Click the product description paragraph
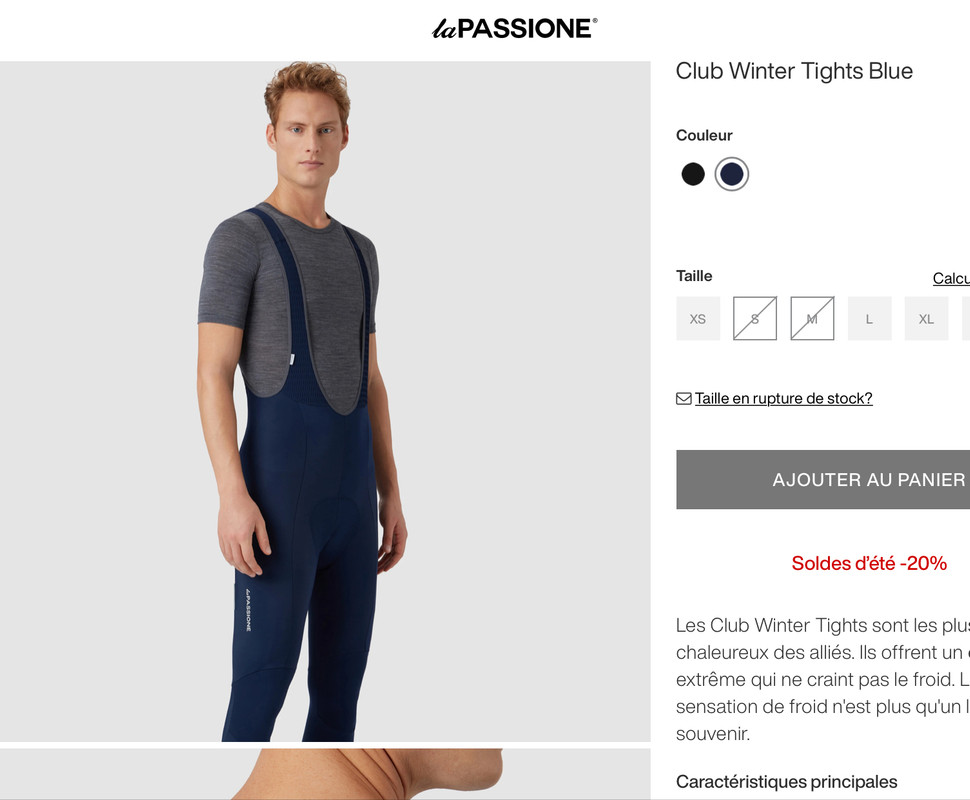This screenshot has height=800, width=970. 823,679
